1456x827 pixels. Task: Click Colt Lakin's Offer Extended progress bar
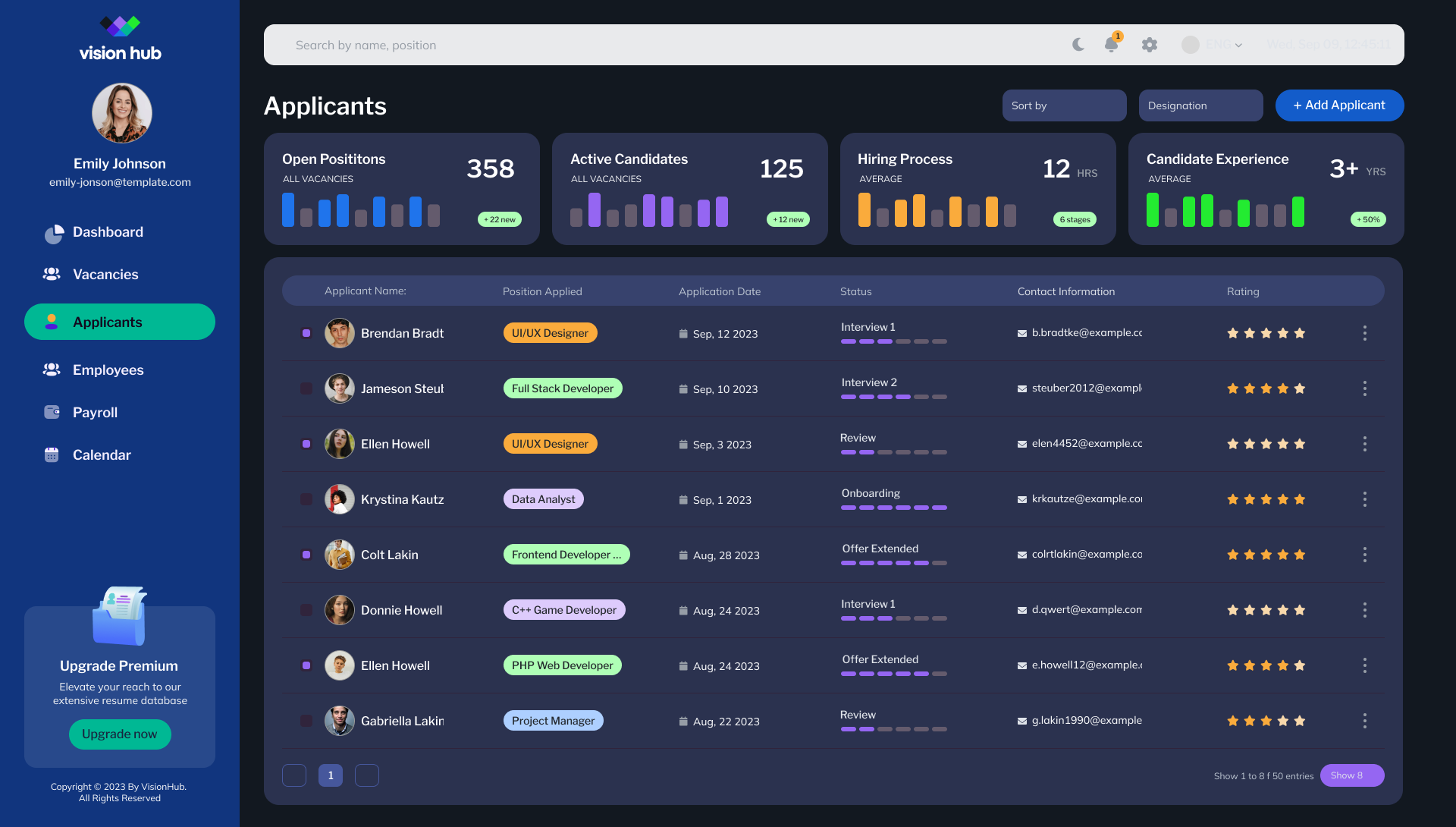point(894,563)
